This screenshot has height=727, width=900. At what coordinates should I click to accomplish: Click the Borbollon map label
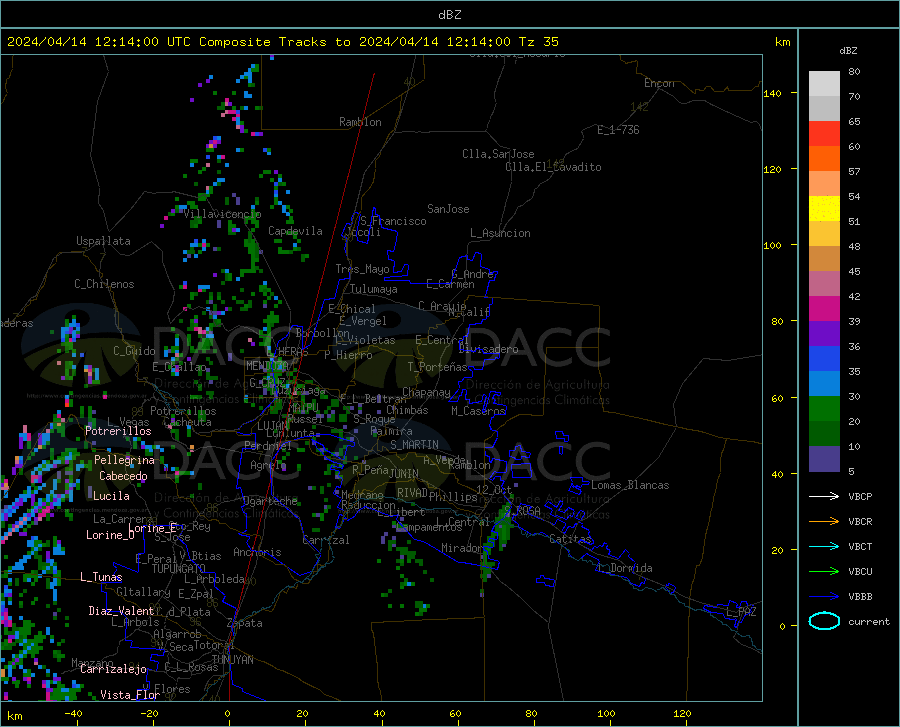[x=323, y=333]
